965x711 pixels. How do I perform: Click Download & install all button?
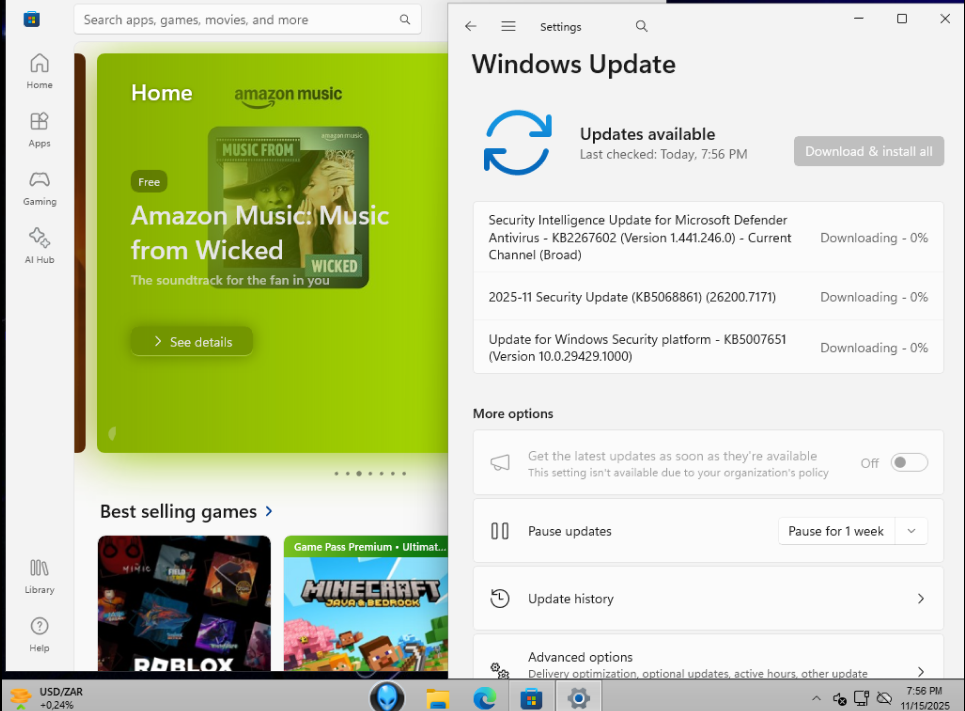(868, 151)
